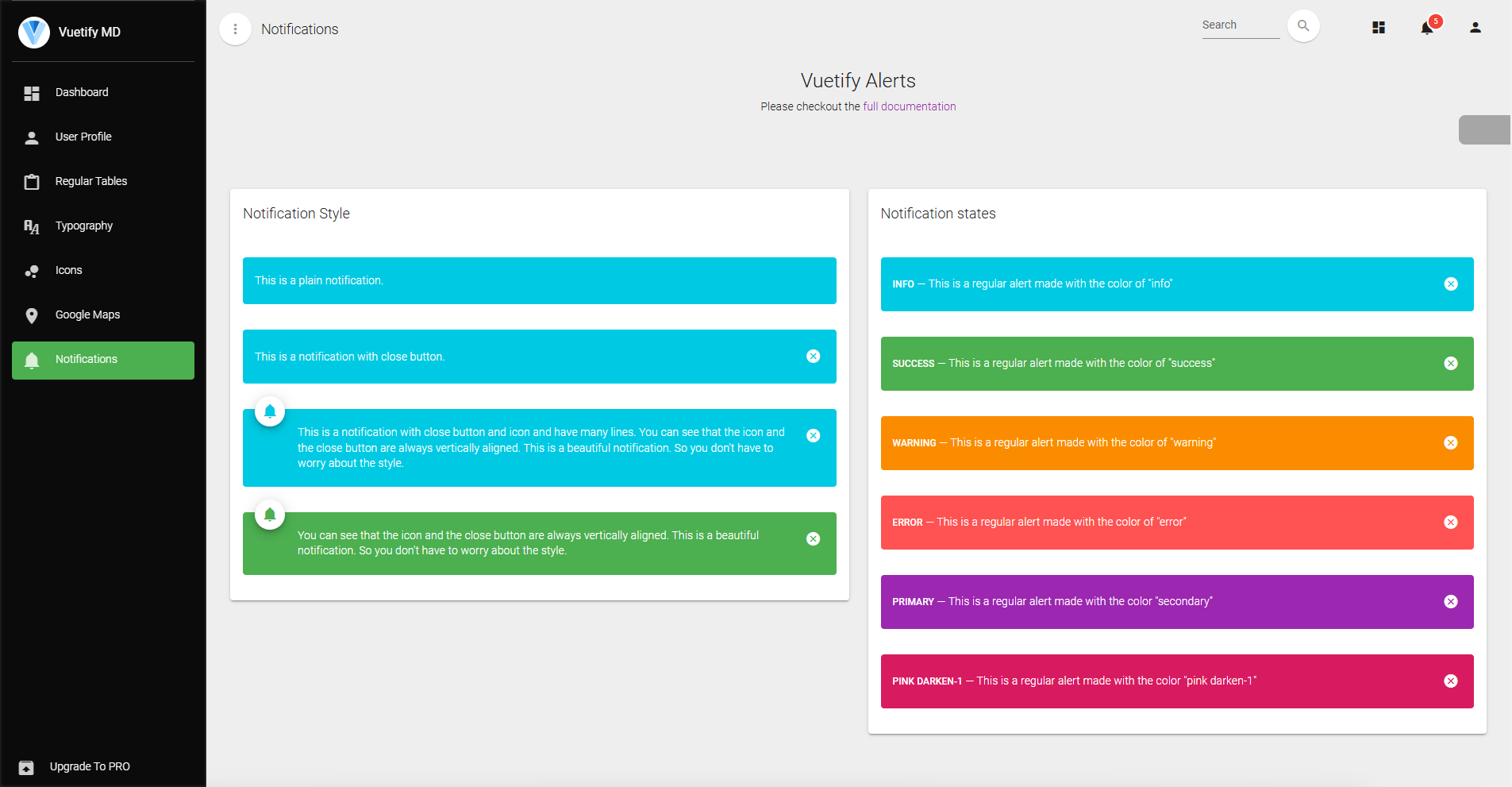Viewport: 1512px width, 787px height.
Task: Open the full documentation link
Action: [909, 106]
